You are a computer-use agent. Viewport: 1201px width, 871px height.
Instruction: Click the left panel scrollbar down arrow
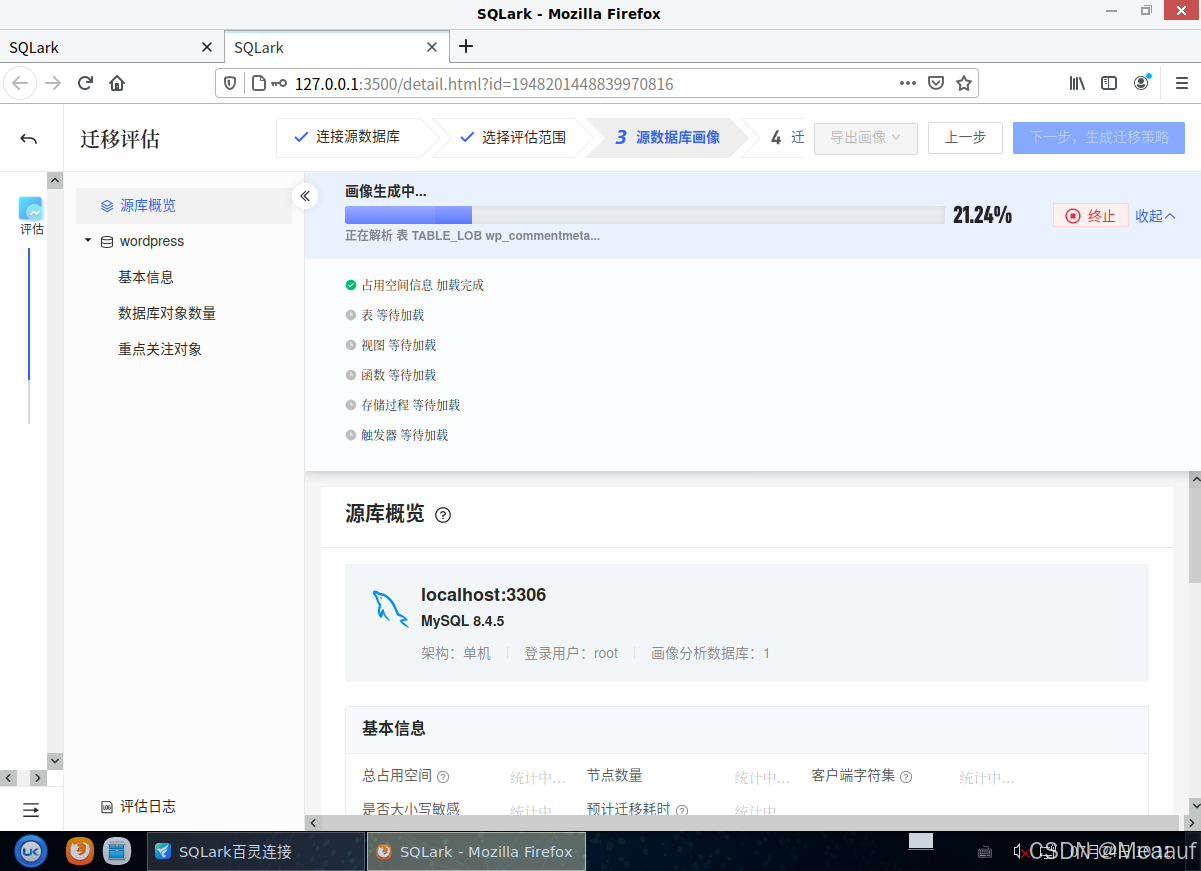click(55, 761)
